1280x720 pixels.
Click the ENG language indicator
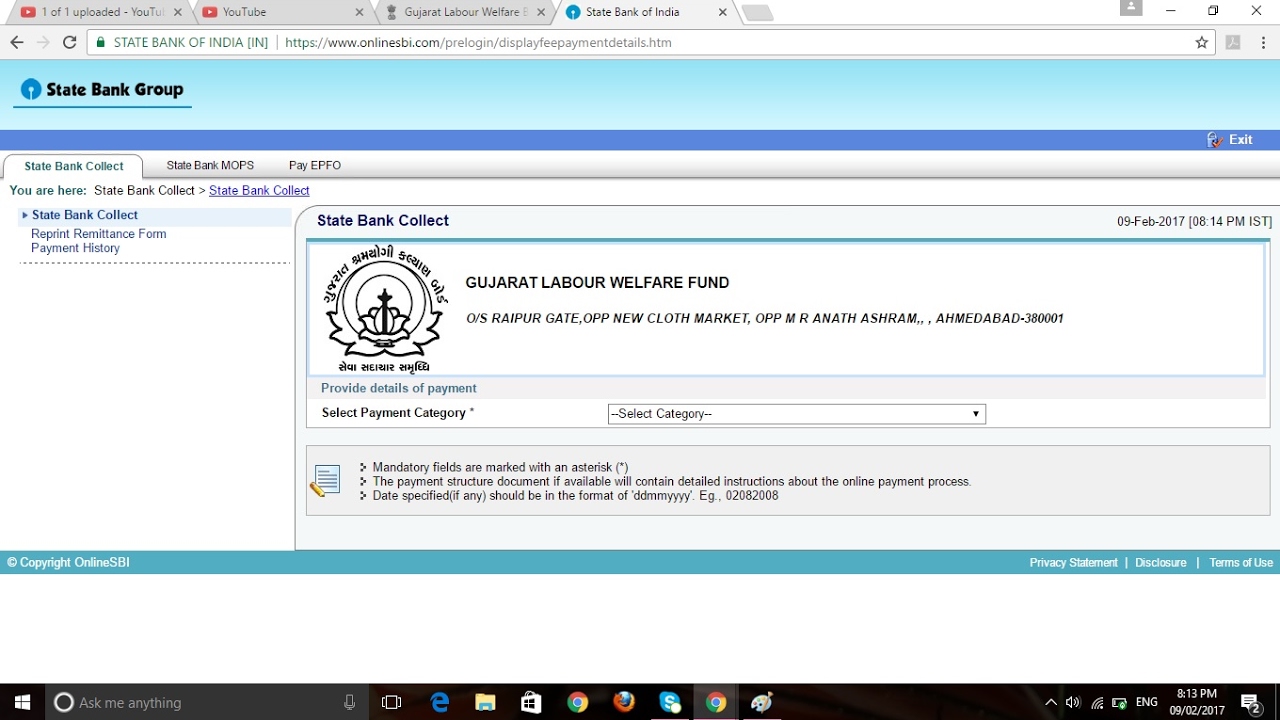tap(1147, 702)
